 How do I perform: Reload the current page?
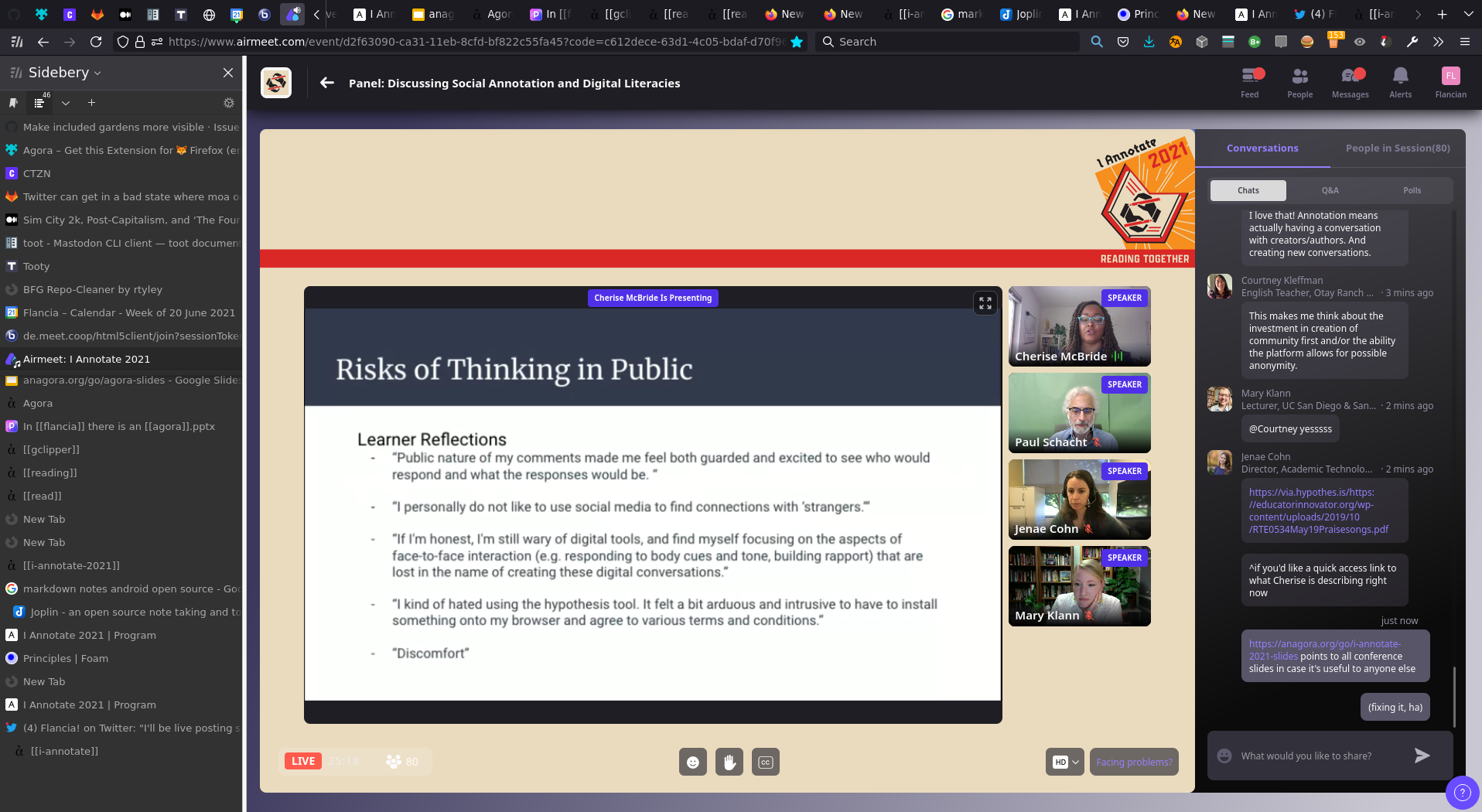96,42
